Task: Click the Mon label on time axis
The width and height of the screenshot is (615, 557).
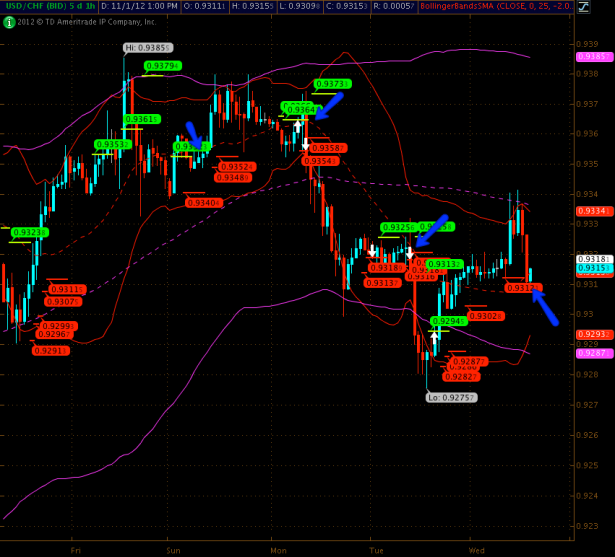Action: (278, 550)
